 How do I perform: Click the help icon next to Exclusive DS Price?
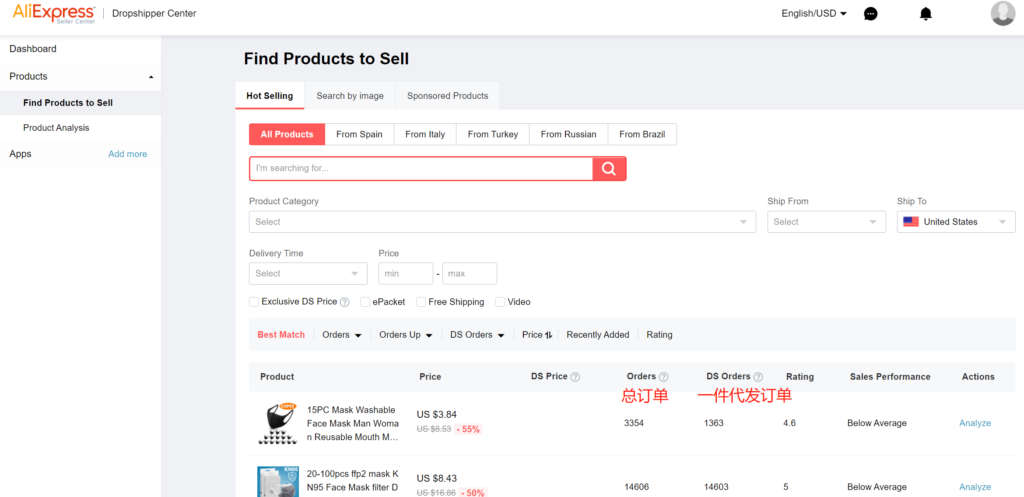pos(345,302)
